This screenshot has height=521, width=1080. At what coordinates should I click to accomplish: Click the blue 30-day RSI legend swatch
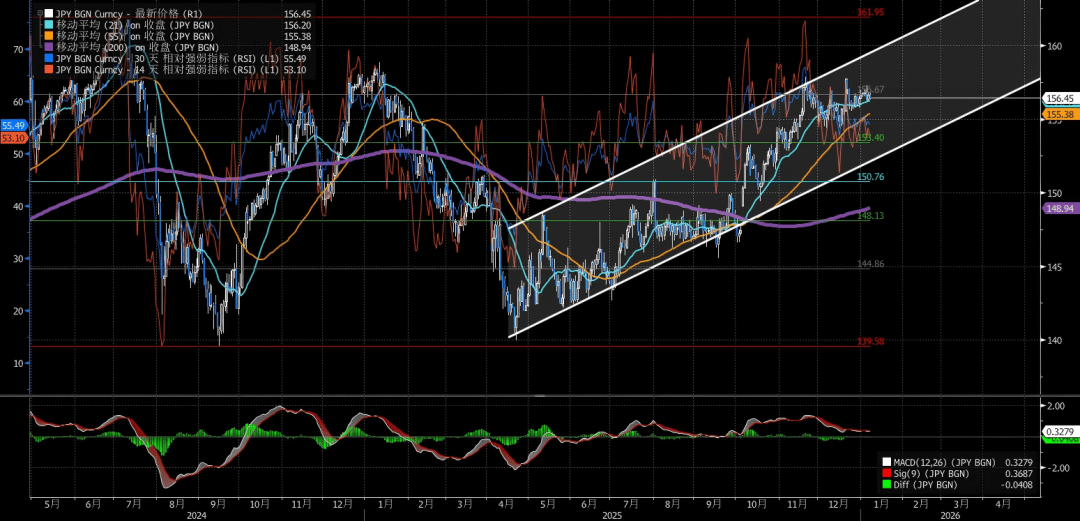point(50,59)
